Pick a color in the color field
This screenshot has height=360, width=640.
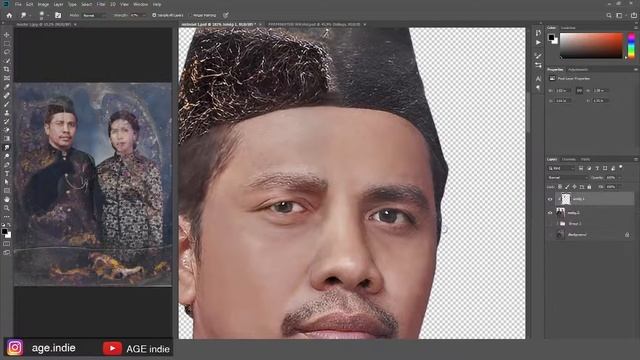click(x=591, y=46)
